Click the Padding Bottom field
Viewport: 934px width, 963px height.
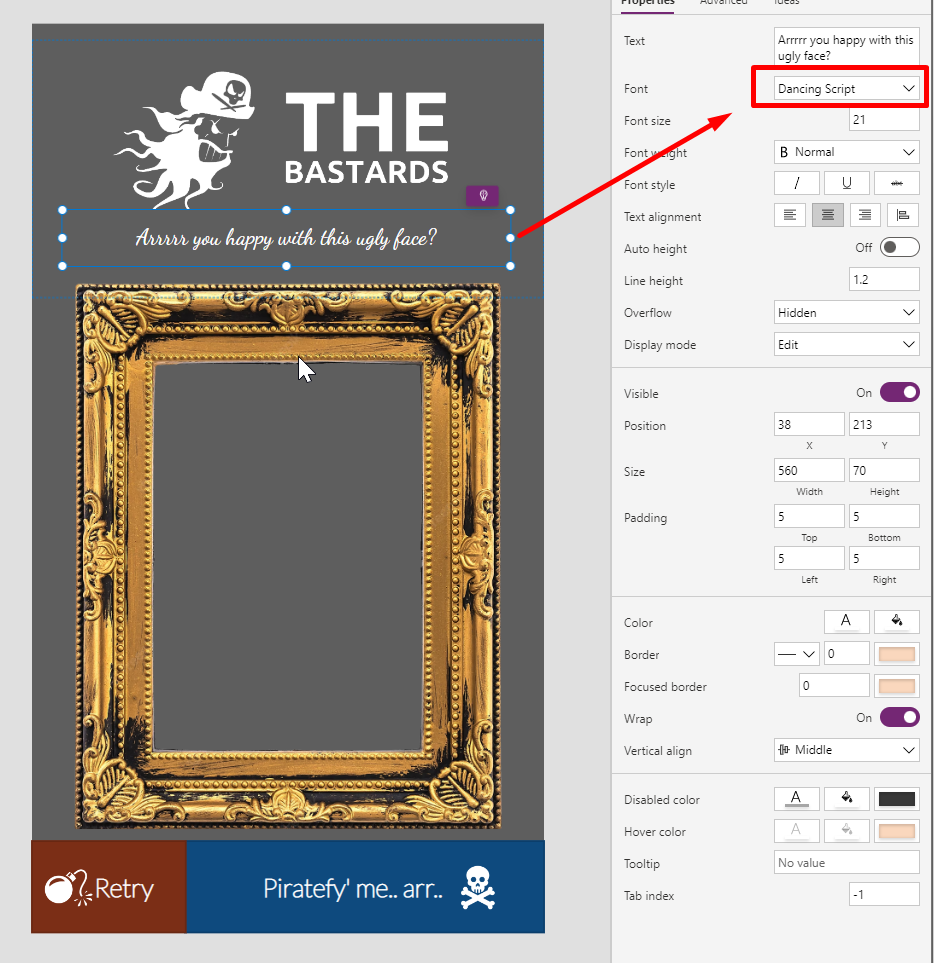point(884,517)
